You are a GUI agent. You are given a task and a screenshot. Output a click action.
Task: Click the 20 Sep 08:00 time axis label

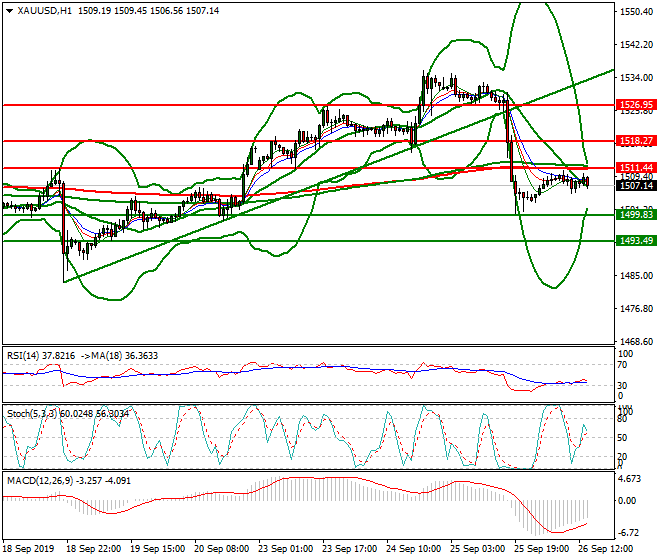[222, 549]
